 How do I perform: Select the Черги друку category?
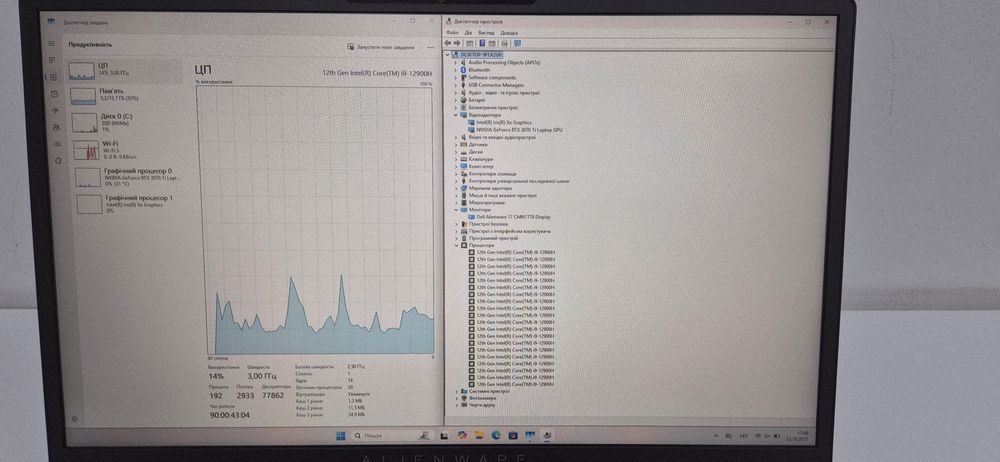click(x=480, y=405)
